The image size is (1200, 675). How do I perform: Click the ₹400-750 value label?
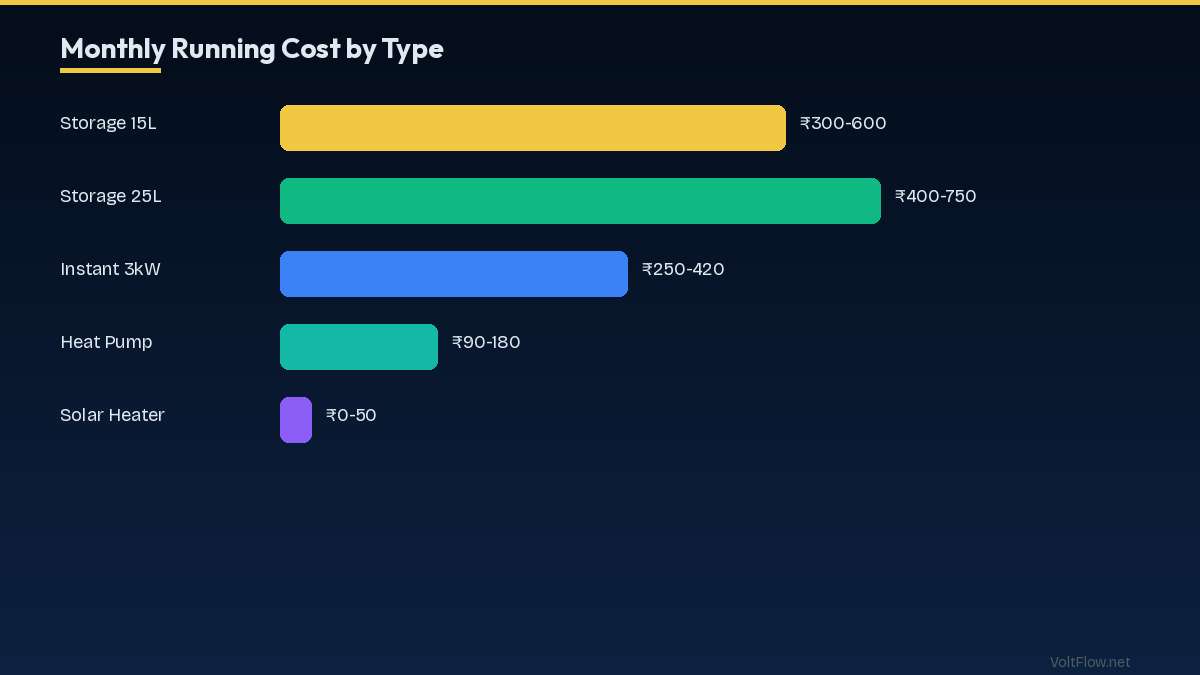pos(935,197)
